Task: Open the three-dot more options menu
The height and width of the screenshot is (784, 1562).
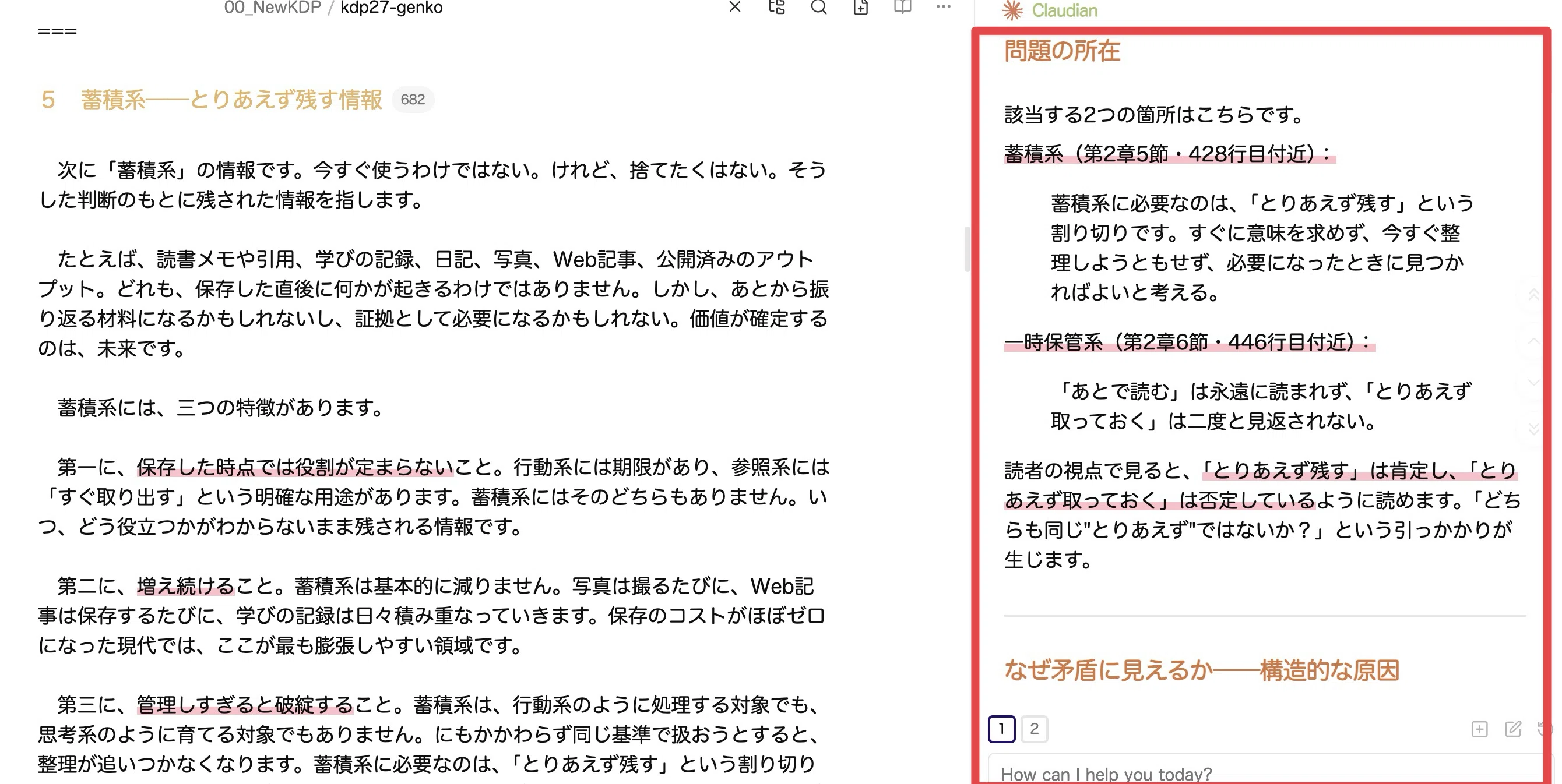Action: [944, 6]
